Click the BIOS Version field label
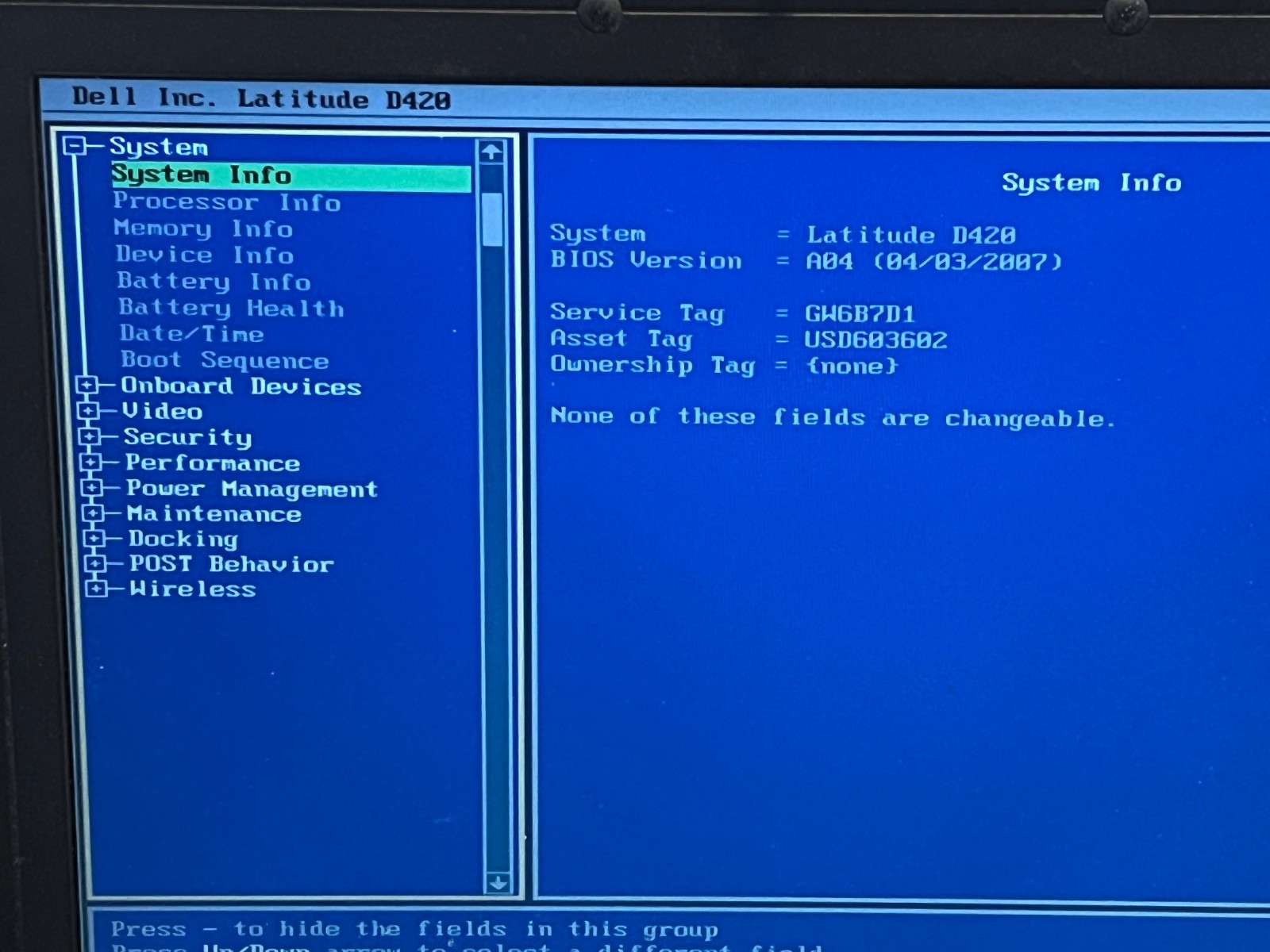 pyautogui.click(x=646, y=260)
